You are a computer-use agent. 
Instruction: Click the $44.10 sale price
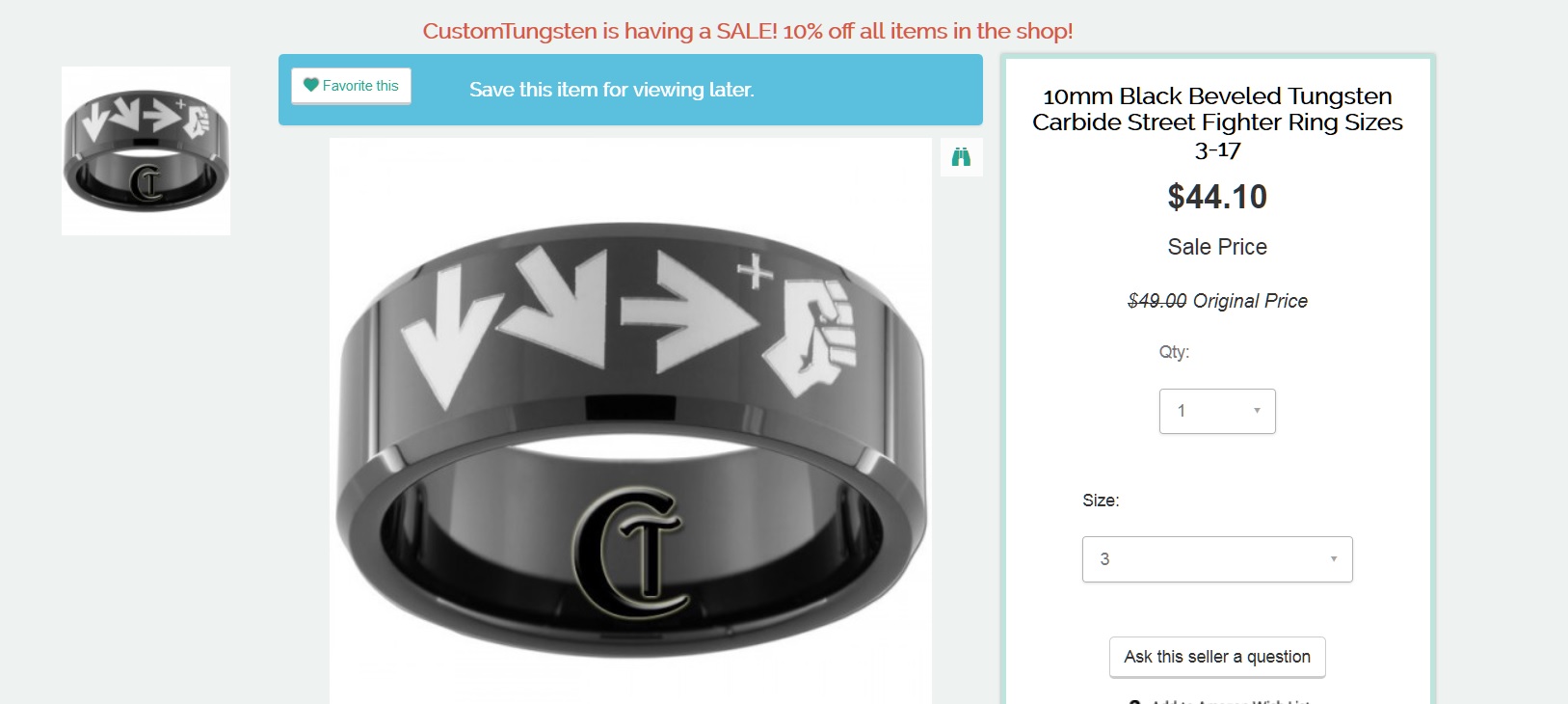(x=1217, y=197)
